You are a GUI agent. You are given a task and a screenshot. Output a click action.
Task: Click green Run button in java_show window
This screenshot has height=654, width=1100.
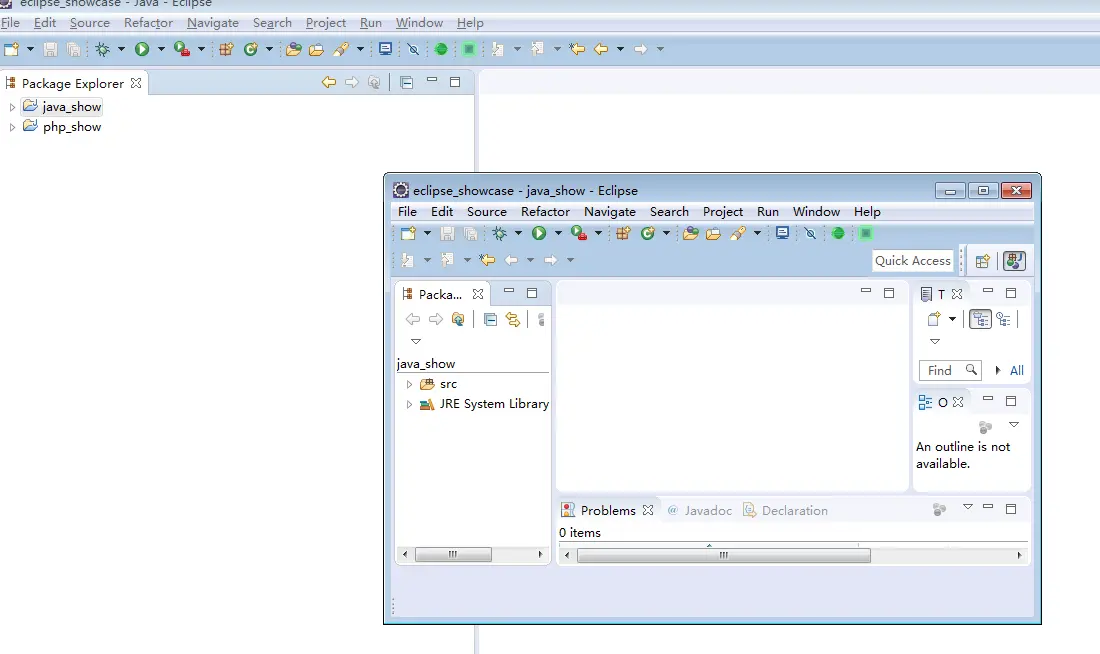[539, 233]
